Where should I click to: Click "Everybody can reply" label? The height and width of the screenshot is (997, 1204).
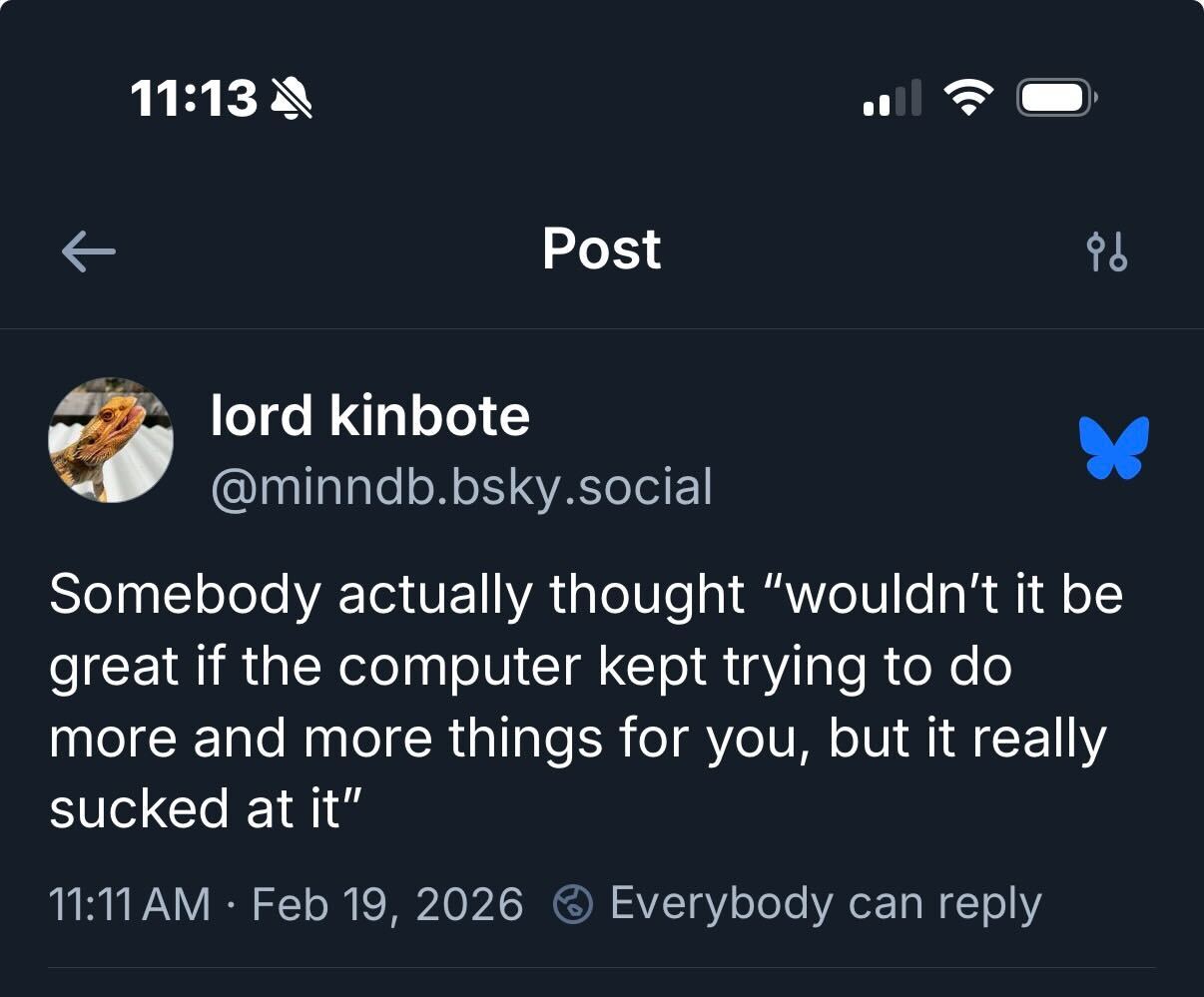825,903
